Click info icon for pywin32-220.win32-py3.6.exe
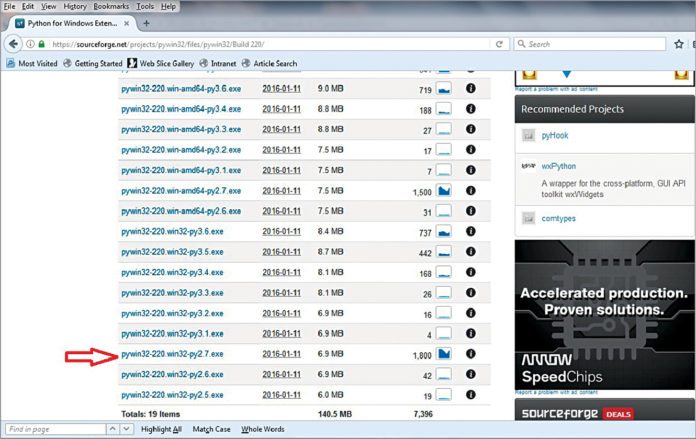The height and width of the screenshot is (439, 696). [x=470, y=231]
